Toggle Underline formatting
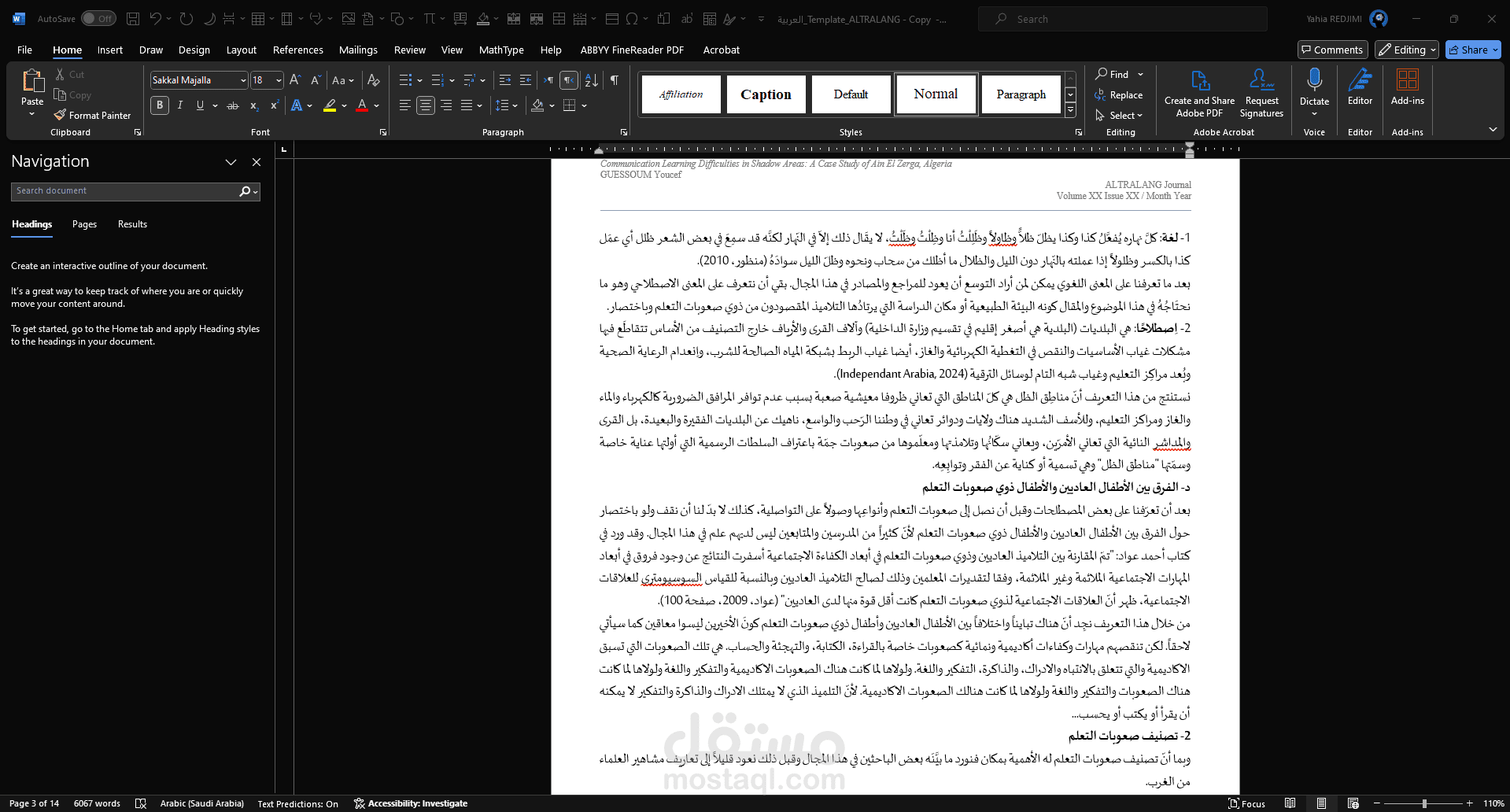Screen dimensions: 1510x812 pos(200,105)
